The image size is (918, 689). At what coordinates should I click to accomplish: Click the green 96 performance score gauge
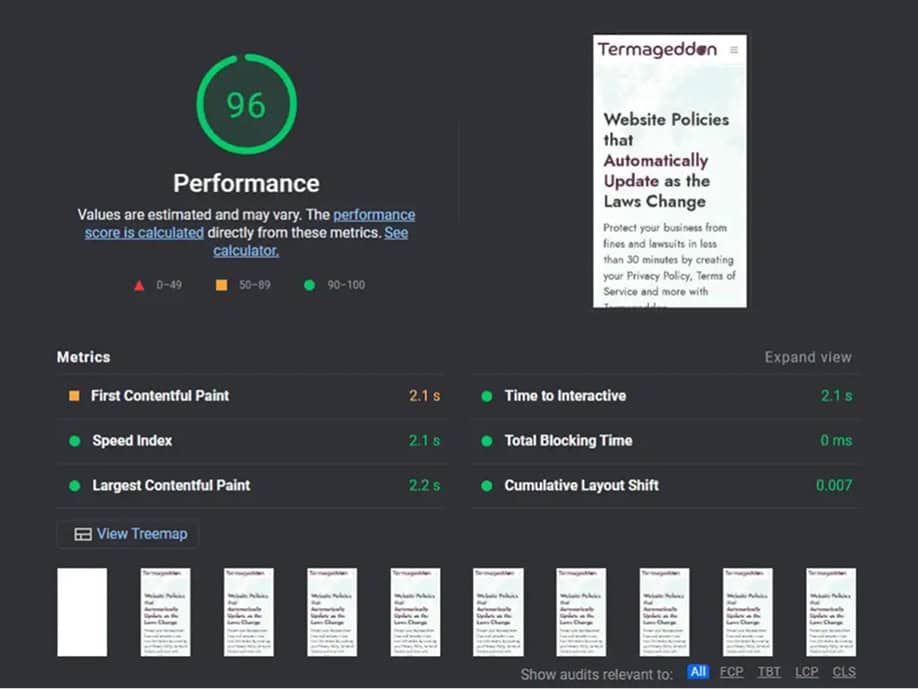pyautogui.click(x=246, y=105)
